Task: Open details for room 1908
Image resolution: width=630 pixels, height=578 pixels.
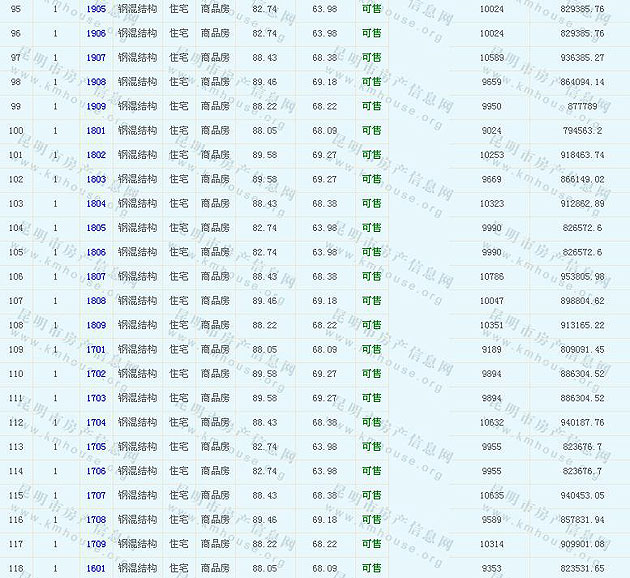Action: coord(96,82)
